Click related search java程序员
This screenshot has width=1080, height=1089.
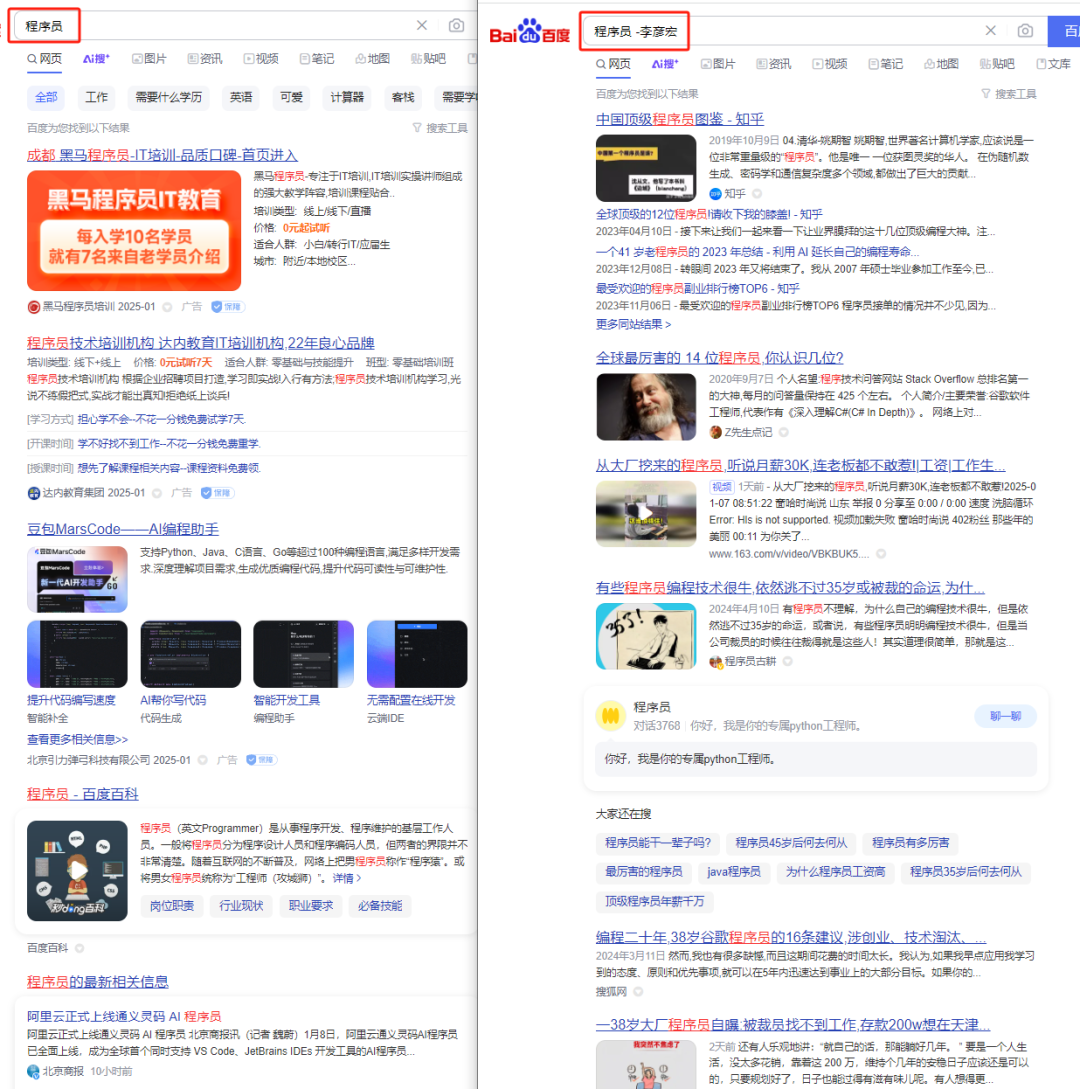point(733,872)
